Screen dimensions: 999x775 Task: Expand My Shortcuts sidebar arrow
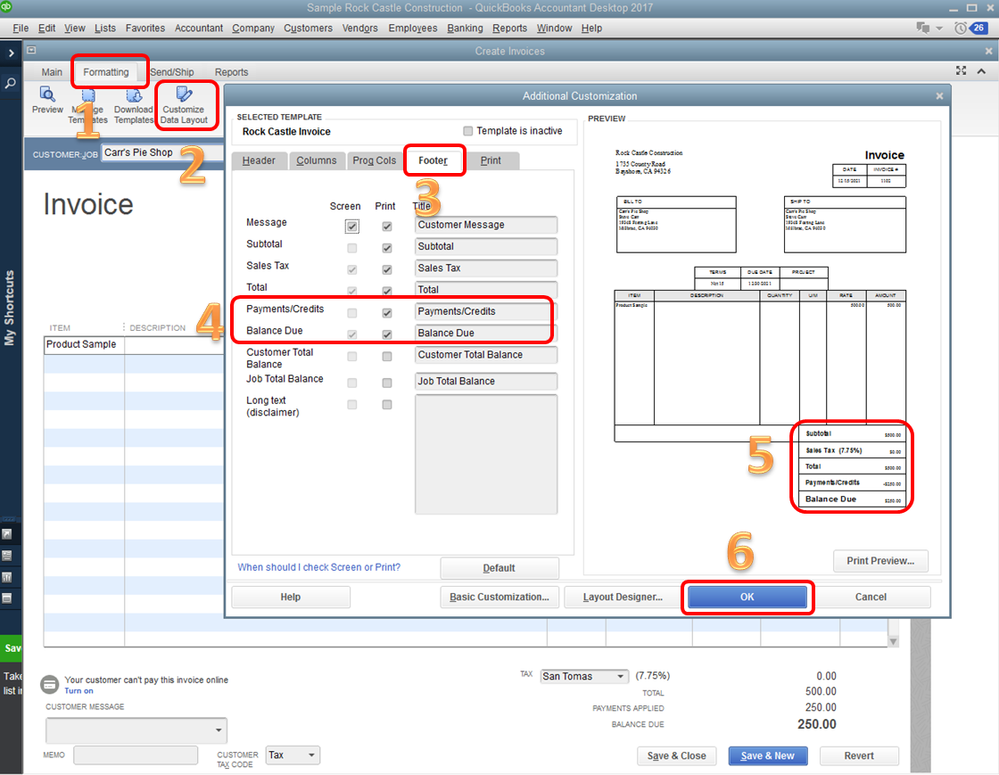(x=11, y=53)
